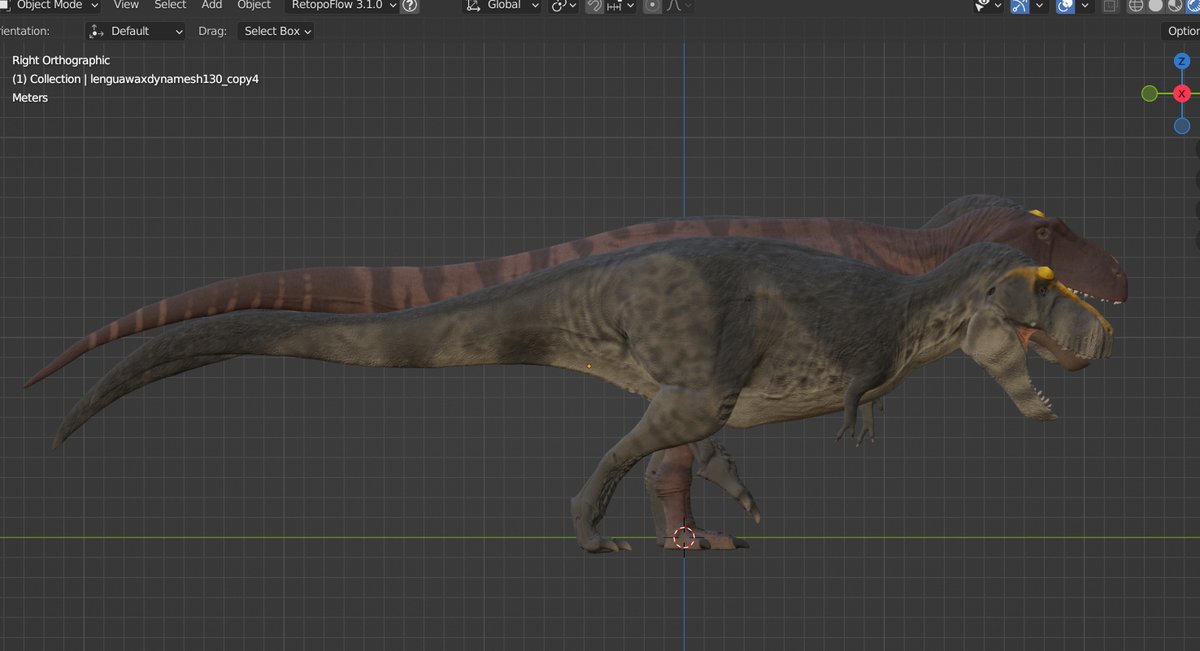Open the Add menu
The width and height of the screenshot is (1200, 651).
(212, 5)
